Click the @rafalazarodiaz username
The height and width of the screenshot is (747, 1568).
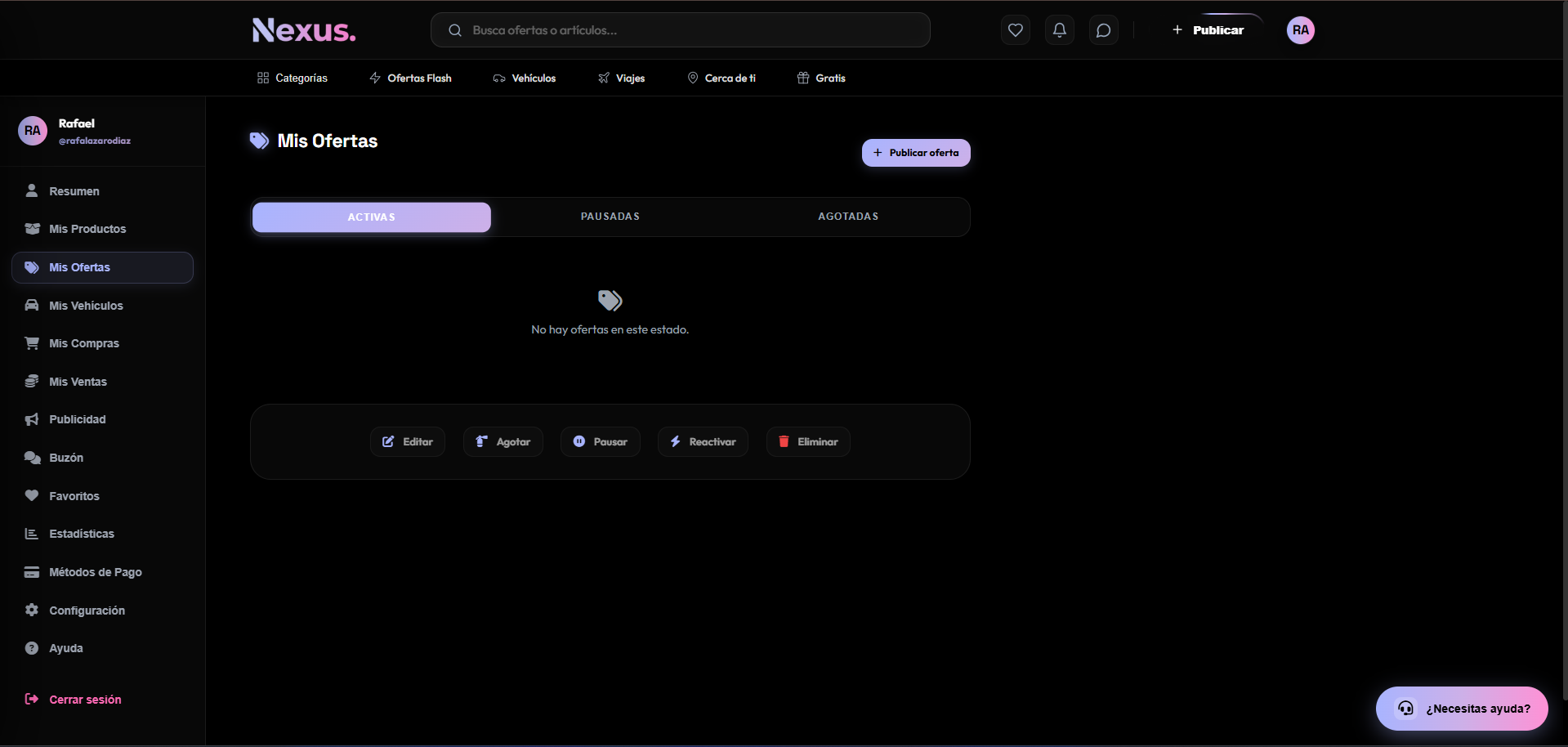[95, 141]
